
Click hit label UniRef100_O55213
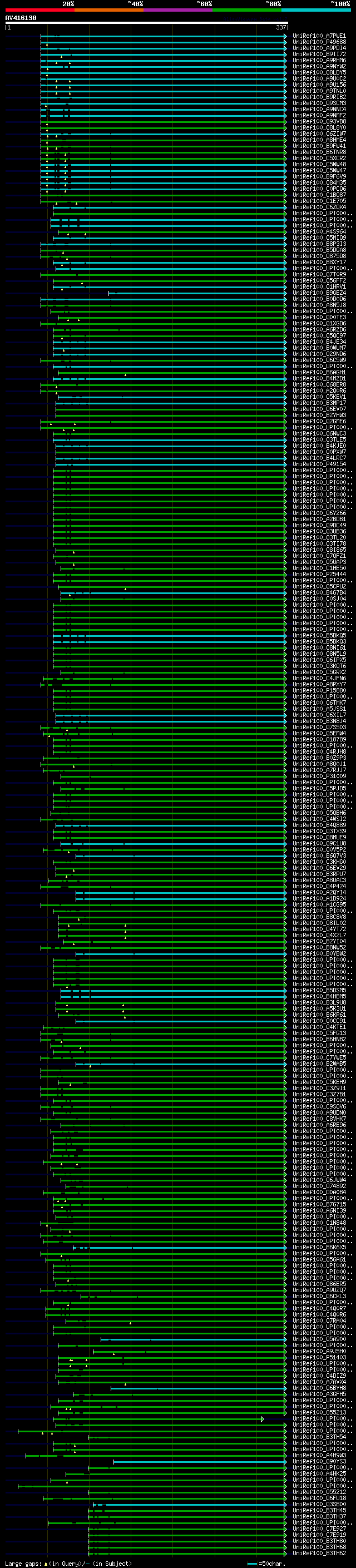tap(319, 1412)
